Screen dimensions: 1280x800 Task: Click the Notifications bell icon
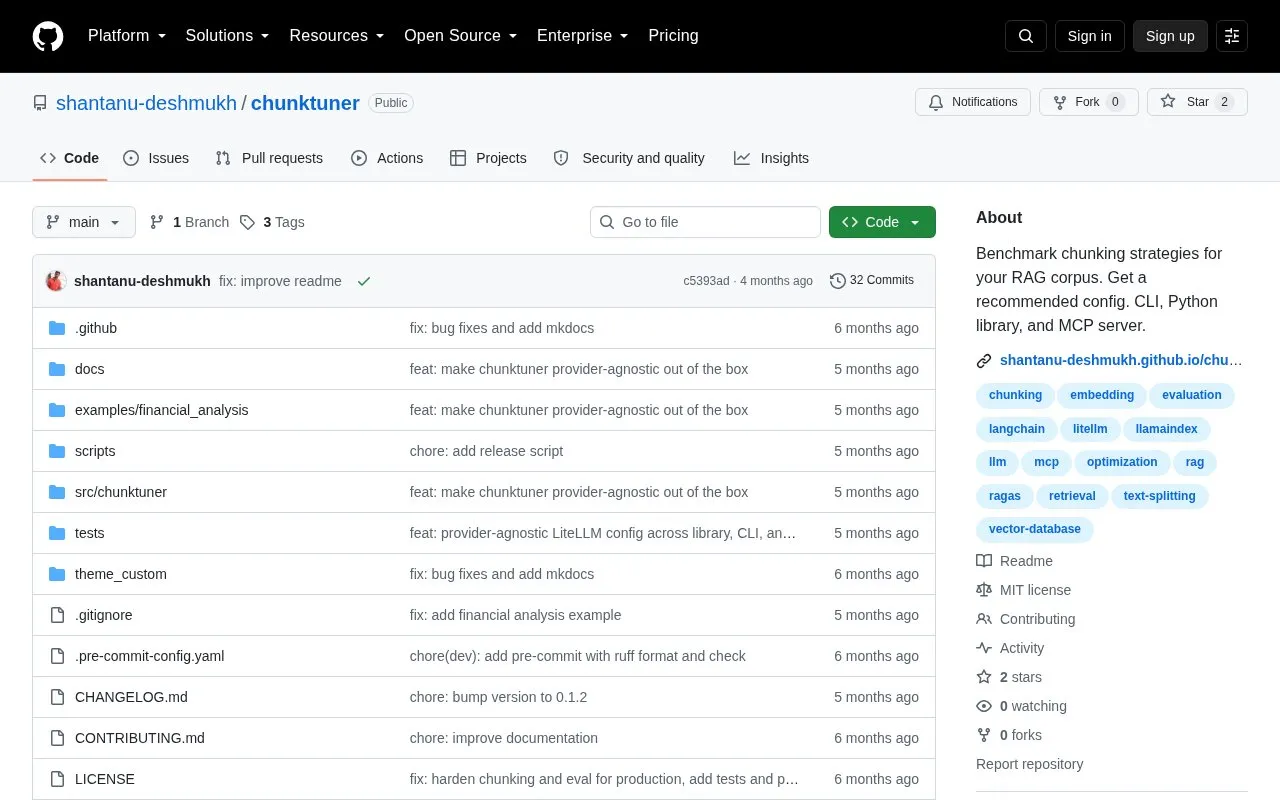coord(936,102)
